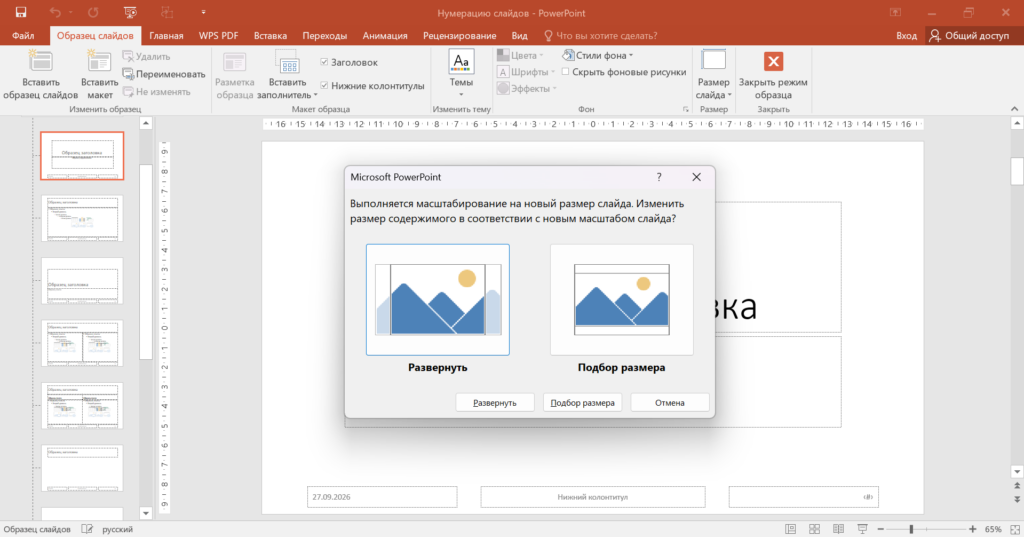Image resolution: width=1024 pixels, height=537 pixels.
Task: Click Удалить in Edit Master group
Action: point(146,57)
